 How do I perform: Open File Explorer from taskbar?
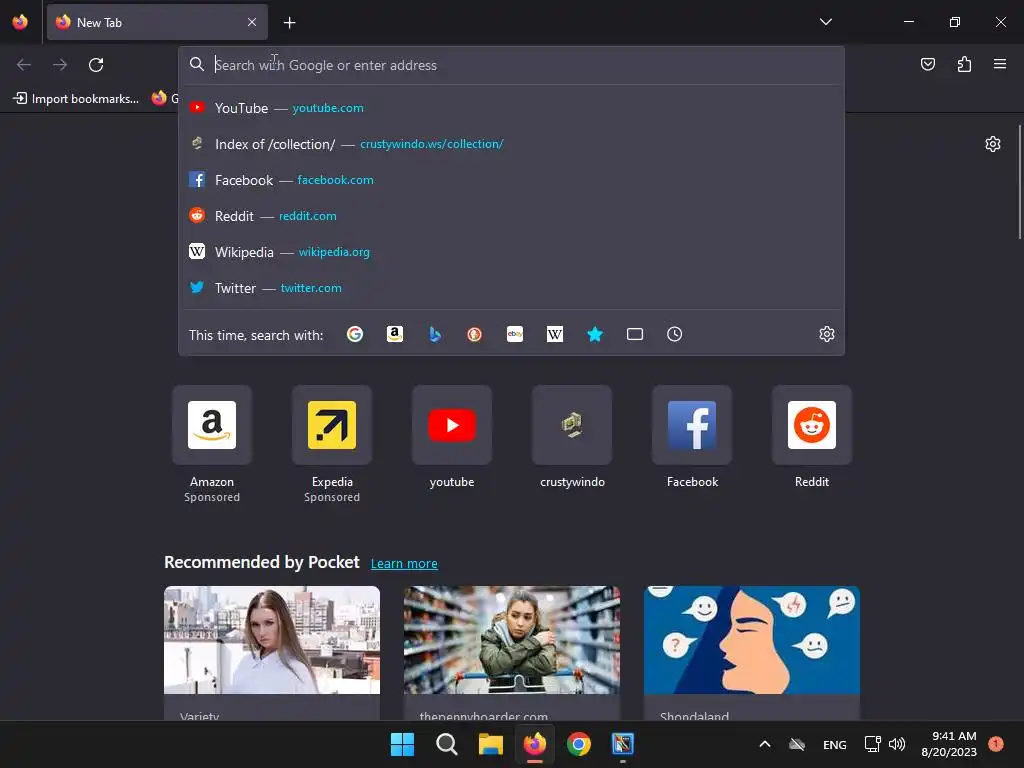pyautogui.click(x=490, y=744)
